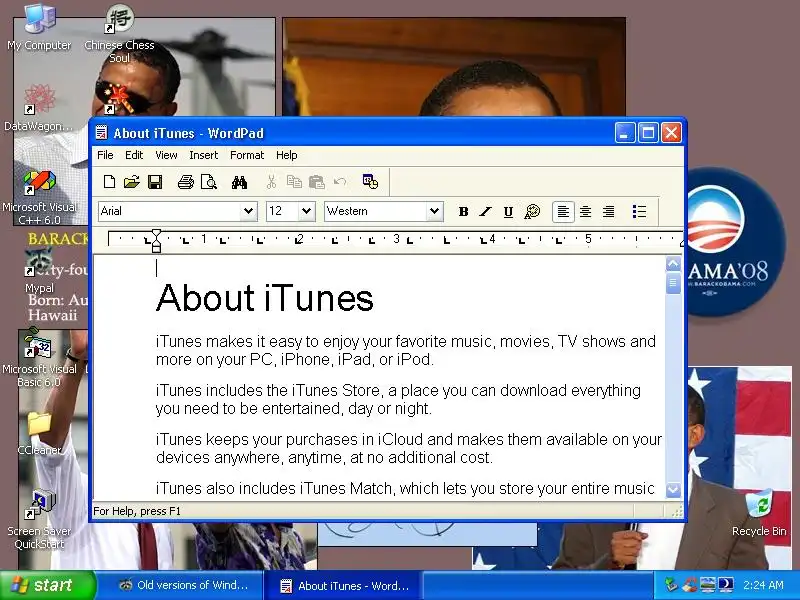Image resolution: width=800 pixels, height=600 pixels.
Task: Select Align Right in the format bar
Action: pos(609,211)
